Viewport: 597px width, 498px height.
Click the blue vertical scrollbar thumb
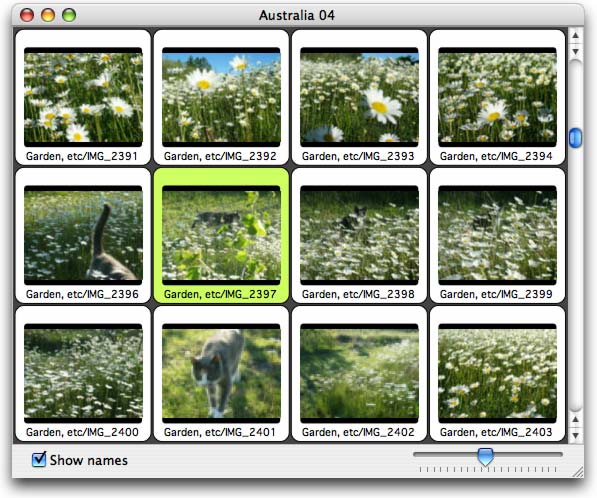(x=575, y=138)
